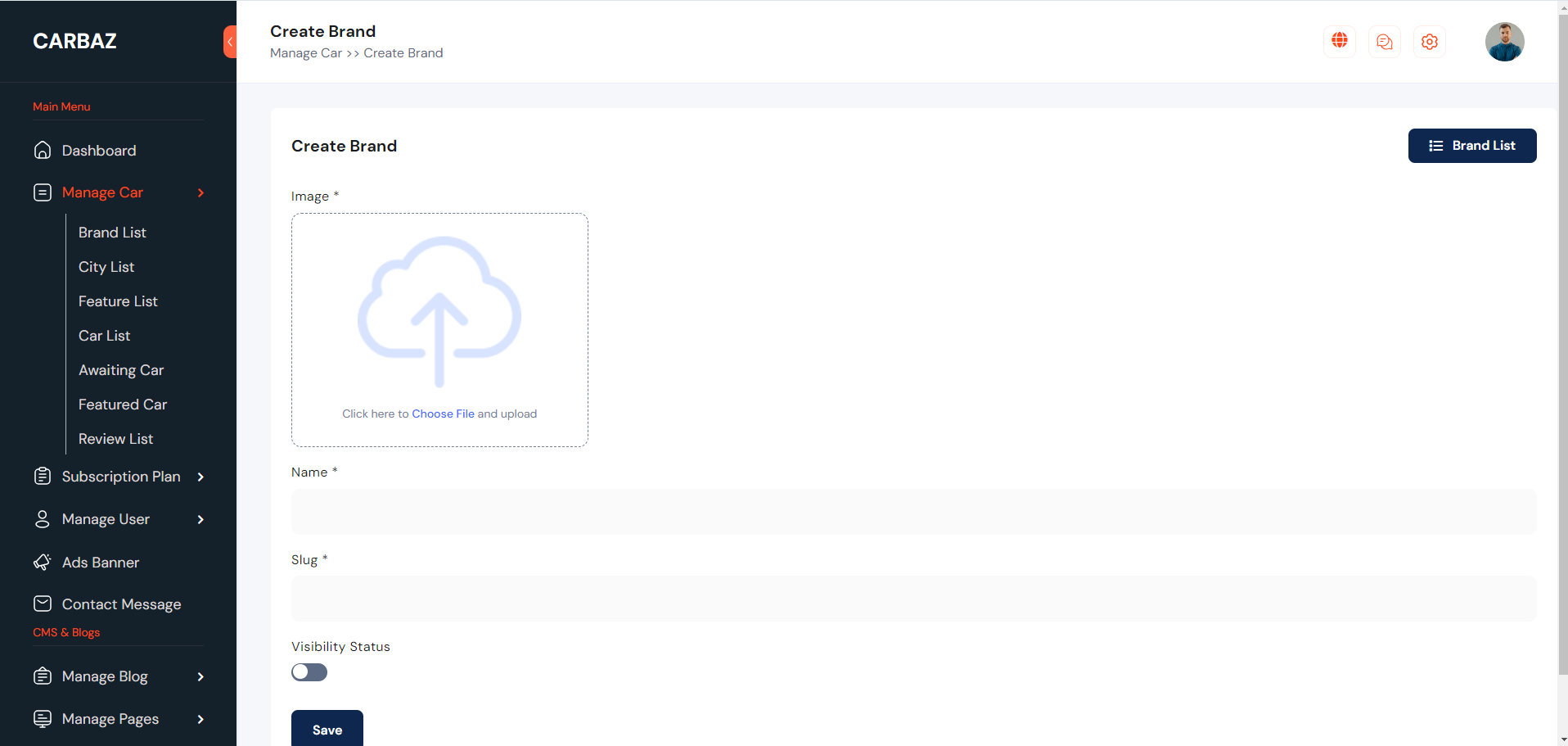Click the Dashboard home icon
The image size is (1568, 746).
[43, 151]
